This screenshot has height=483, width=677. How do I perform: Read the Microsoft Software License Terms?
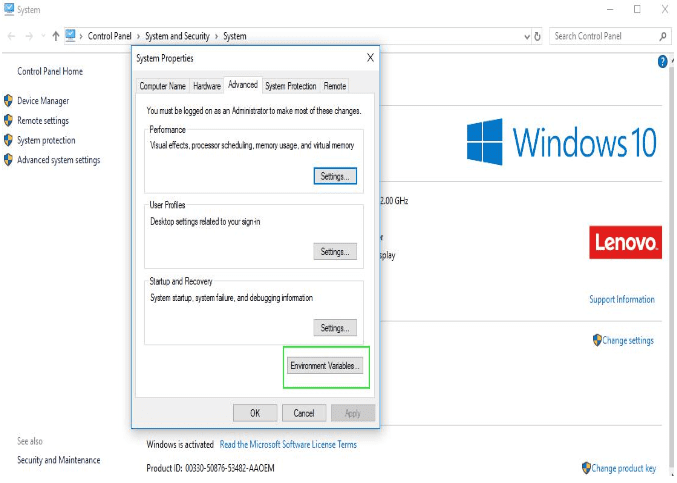click(288, 445)
